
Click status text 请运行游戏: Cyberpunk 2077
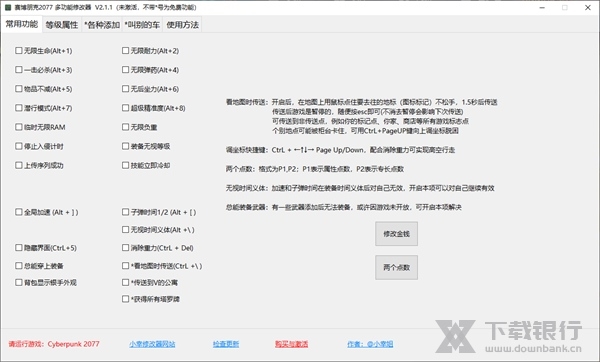coord(54,344)
